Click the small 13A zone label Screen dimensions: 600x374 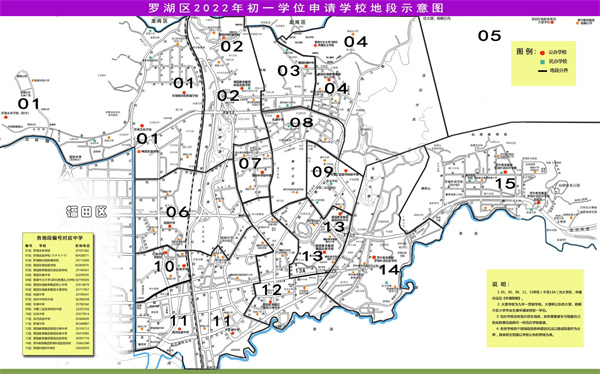pos(299,269)
